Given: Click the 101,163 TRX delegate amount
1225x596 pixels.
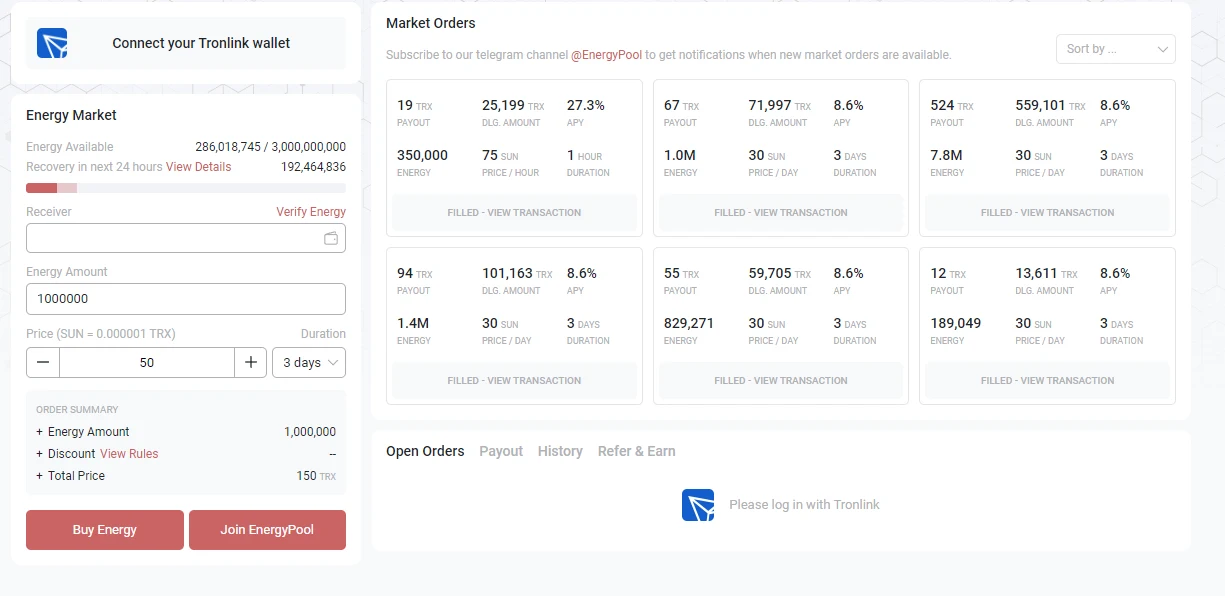Looking at the screenshot, I should coord(517,273).
